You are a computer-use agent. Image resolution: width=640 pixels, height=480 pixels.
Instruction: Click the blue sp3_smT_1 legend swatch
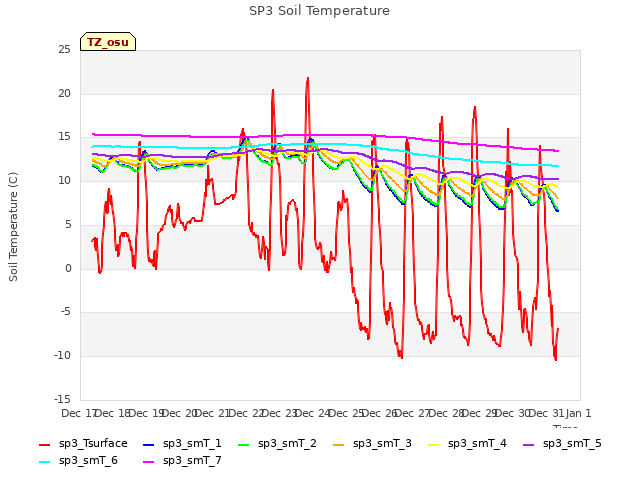(x=149, y=444)
